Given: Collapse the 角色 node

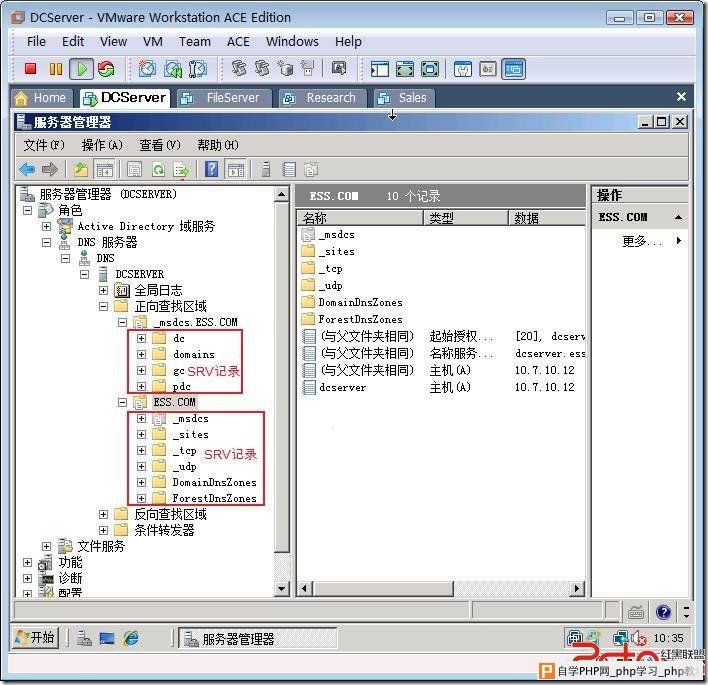Looking at the screenshot, I should pos(28,210).
